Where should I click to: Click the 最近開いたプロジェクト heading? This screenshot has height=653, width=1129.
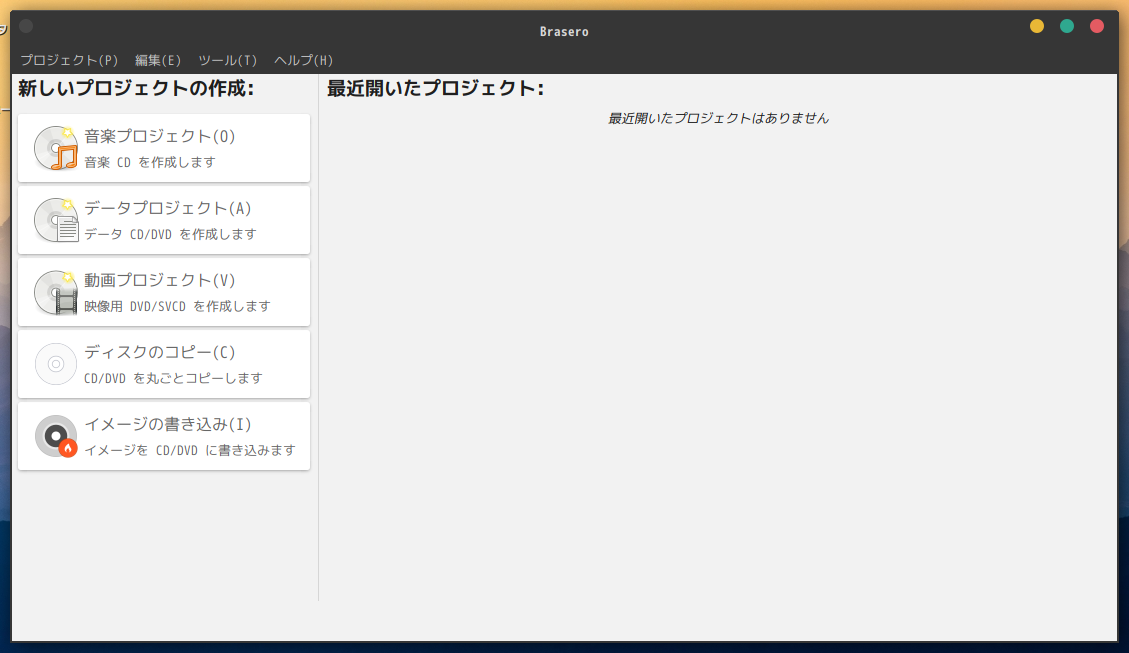436,89
